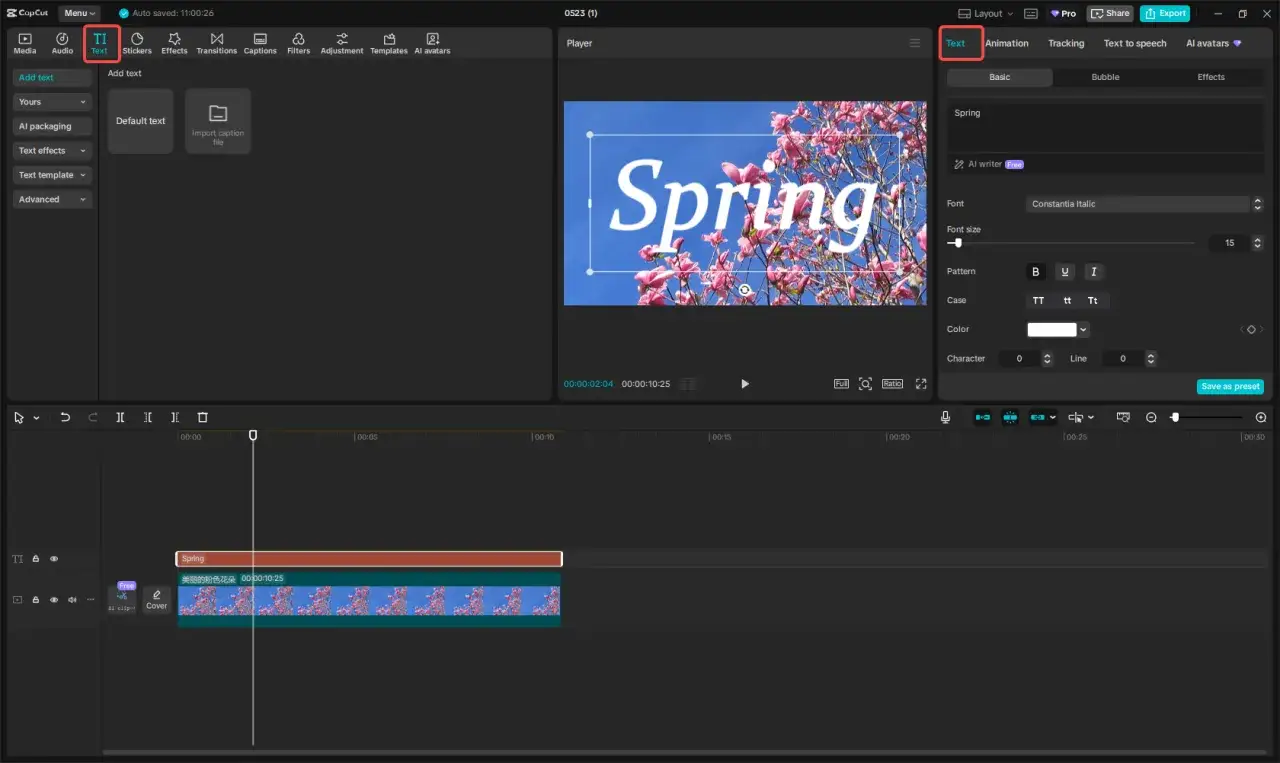Open the Stickers panel
This screenshot has width=1280, height=763.
click(x=137, y=42)
